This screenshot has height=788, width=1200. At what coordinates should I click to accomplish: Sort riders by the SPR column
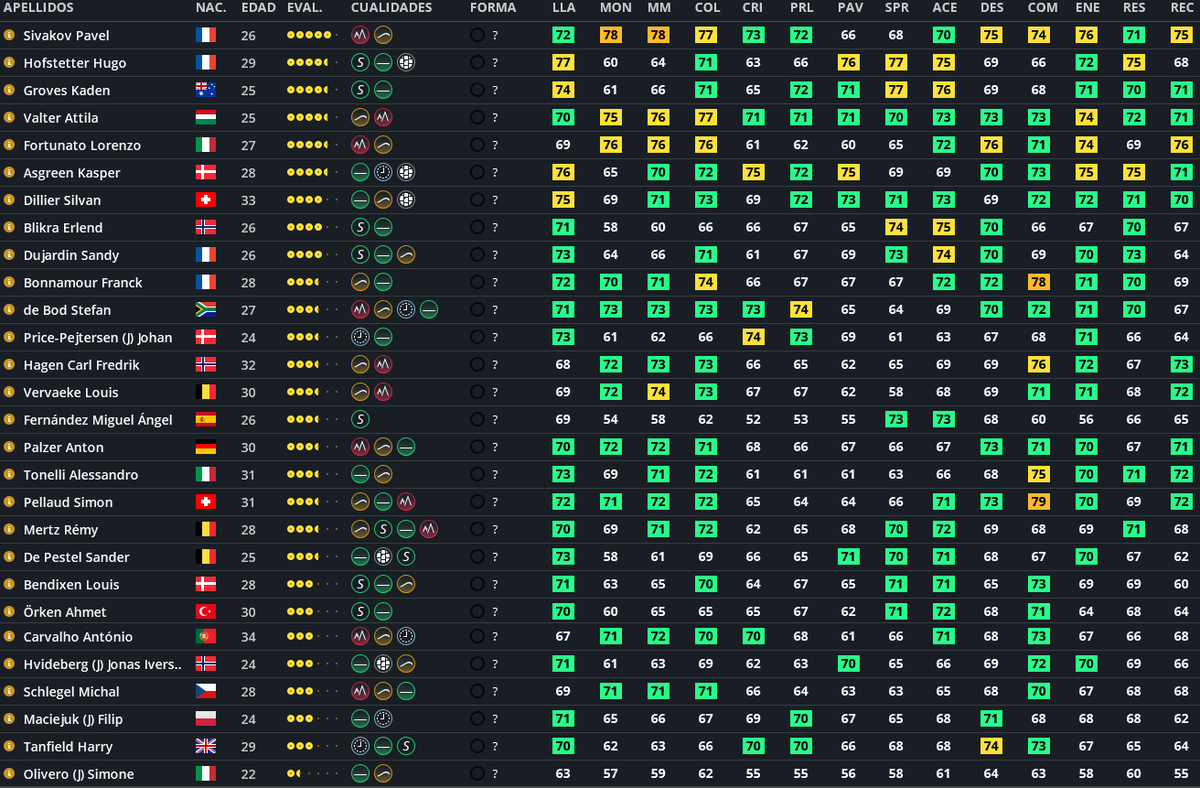(897, 8)
